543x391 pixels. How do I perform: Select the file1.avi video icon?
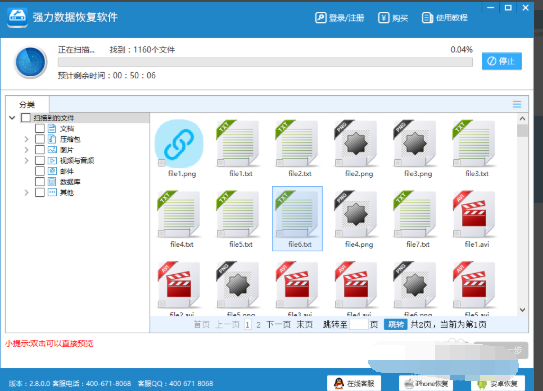[474, 214]
